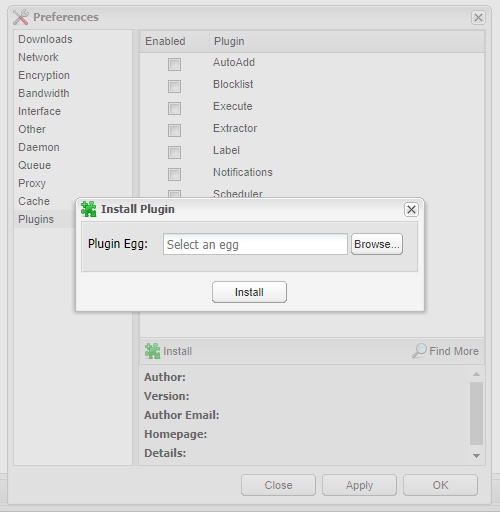Open the Downloads preferences page

[45, 39]
